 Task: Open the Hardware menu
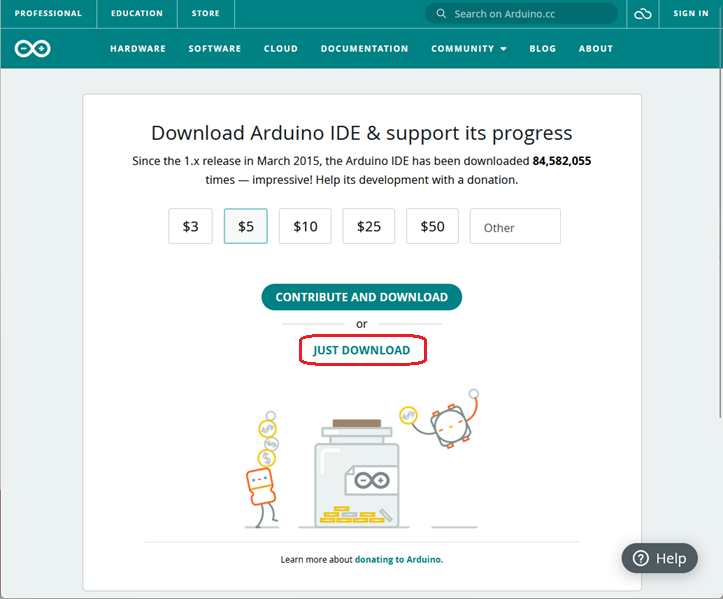coord(137,49)
